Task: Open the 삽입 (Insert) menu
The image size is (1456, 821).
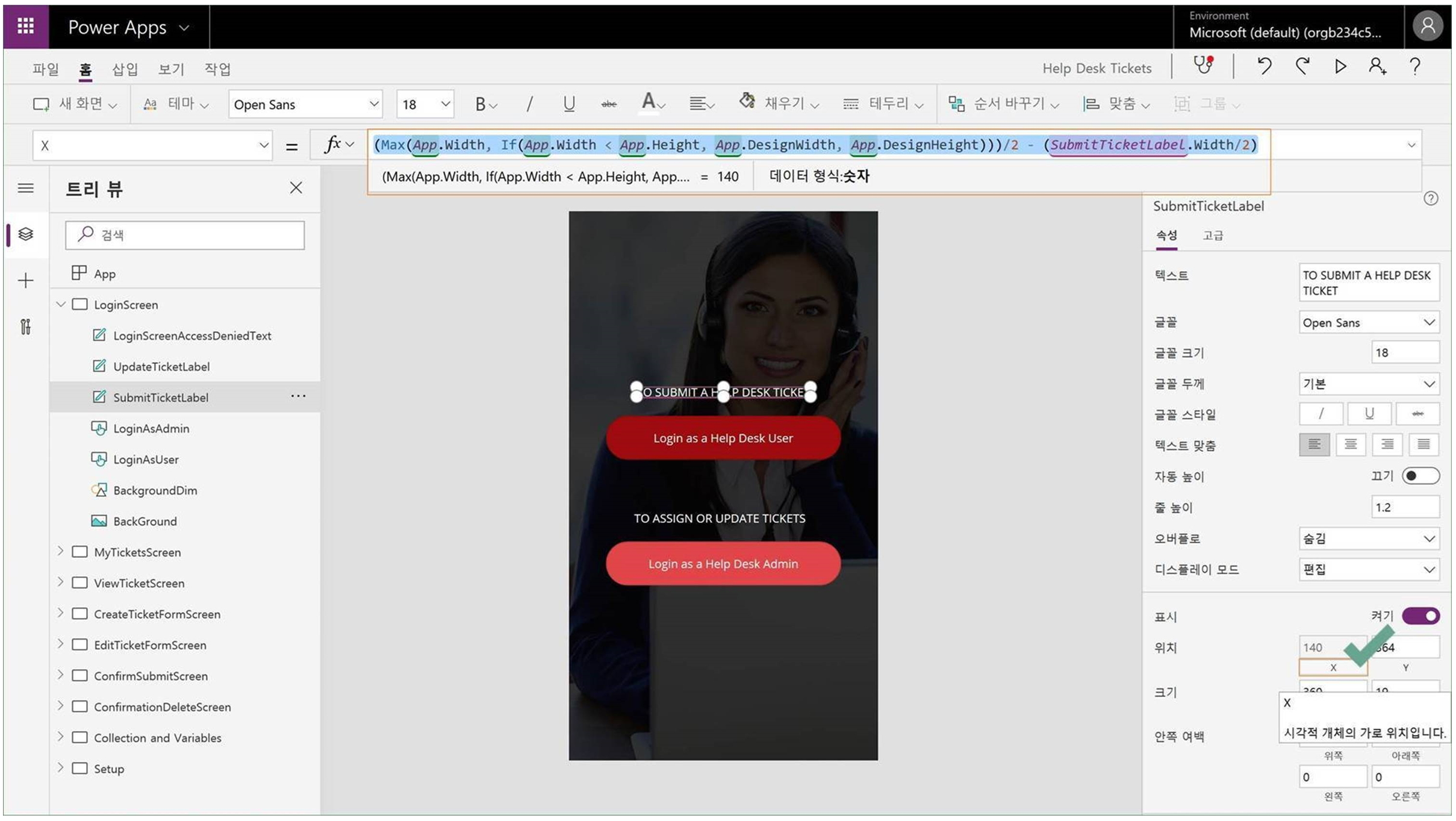Action: tap(125, 69)
